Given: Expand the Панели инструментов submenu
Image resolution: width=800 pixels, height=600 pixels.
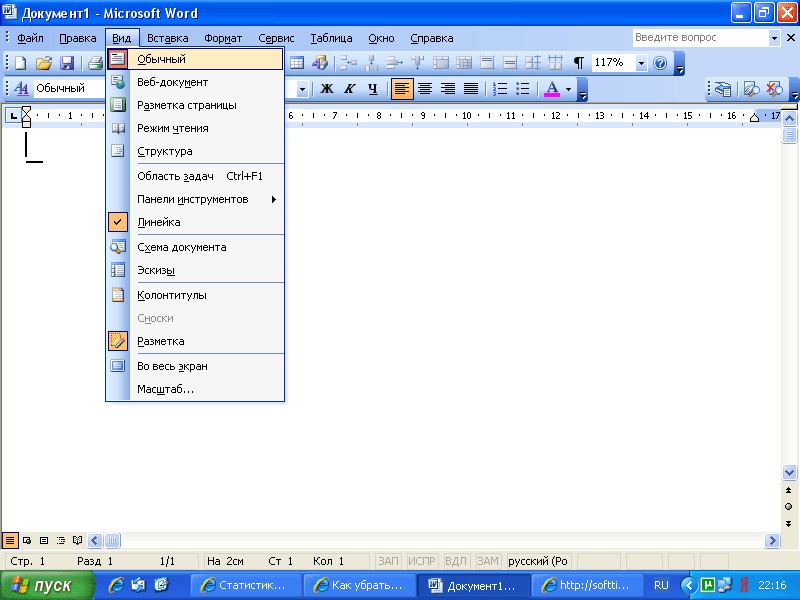Looking at the screenshot, I should tap(195, 199).
